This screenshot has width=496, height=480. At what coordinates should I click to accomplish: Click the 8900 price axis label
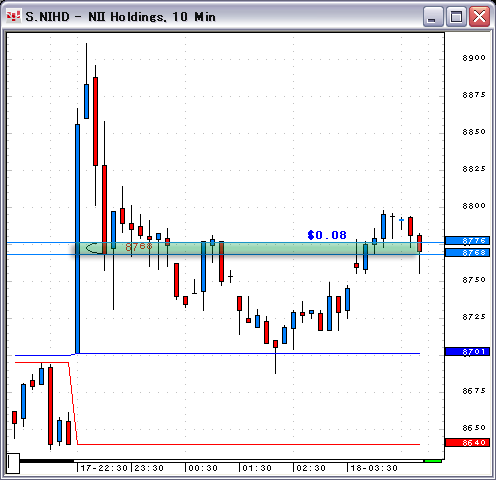474,58
